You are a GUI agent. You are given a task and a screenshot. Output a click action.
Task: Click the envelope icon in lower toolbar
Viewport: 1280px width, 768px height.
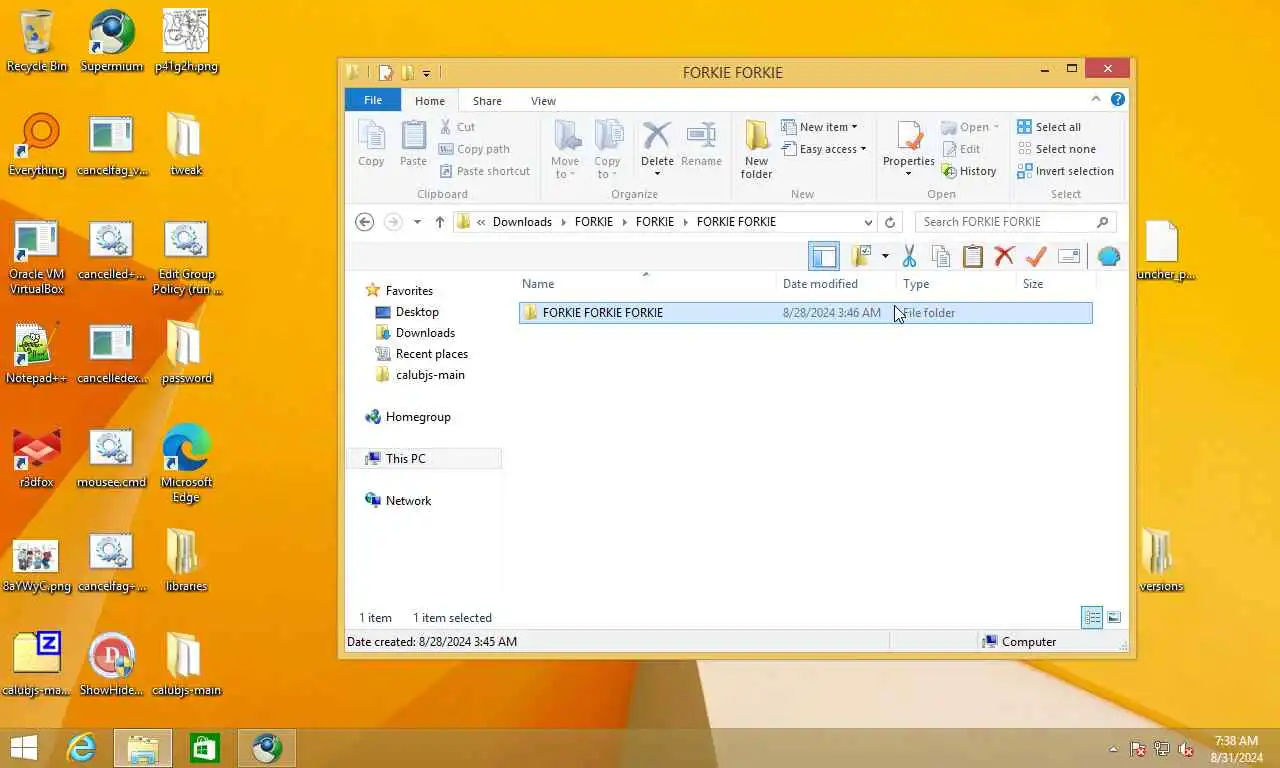1068,256
